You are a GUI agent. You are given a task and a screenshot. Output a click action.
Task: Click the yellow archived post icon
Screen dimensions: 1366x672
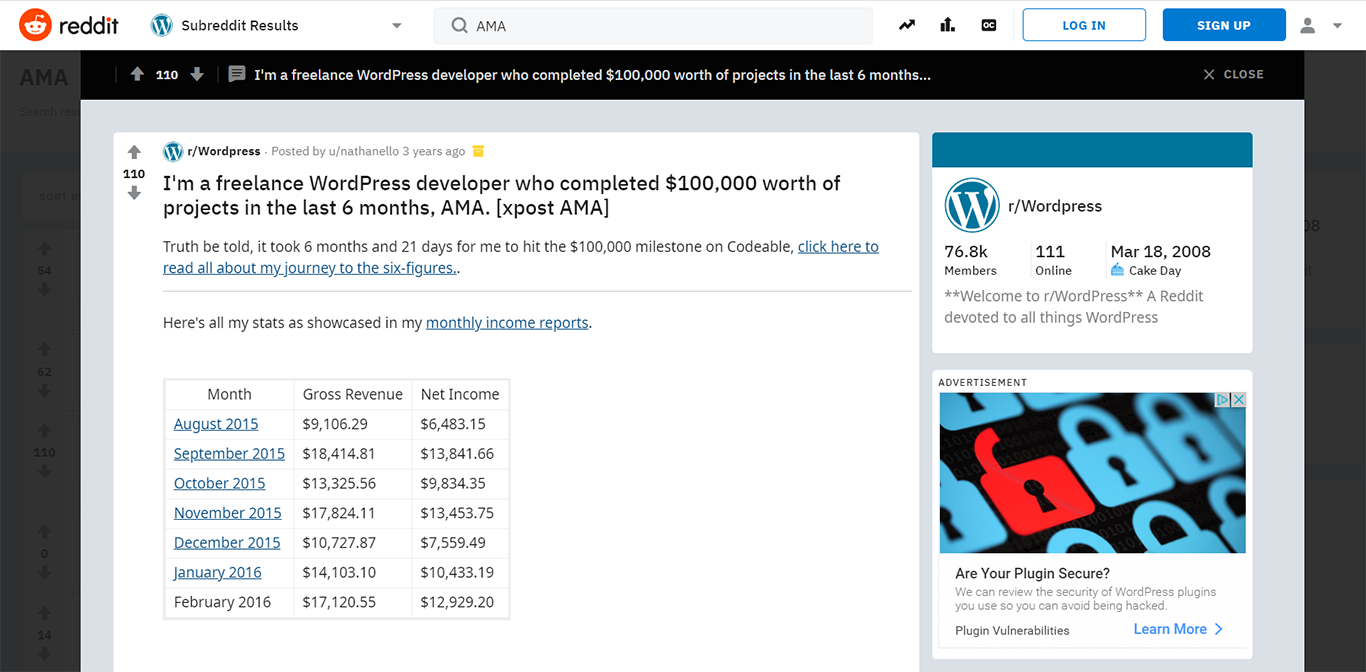[478, 151]
